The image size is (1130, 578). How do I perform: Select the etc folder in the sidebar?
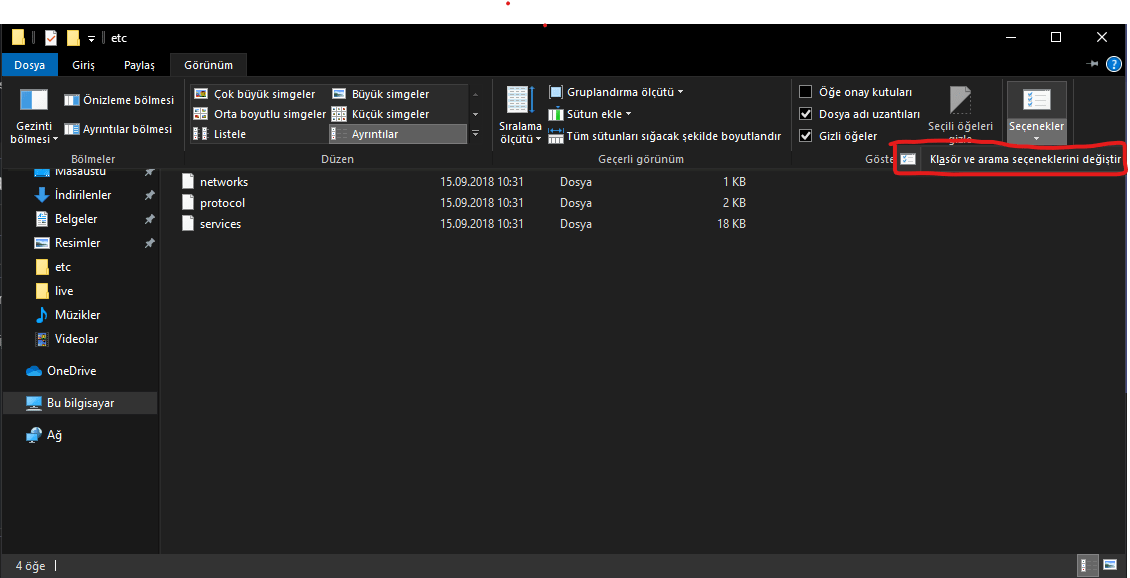[x=63, y=267]
